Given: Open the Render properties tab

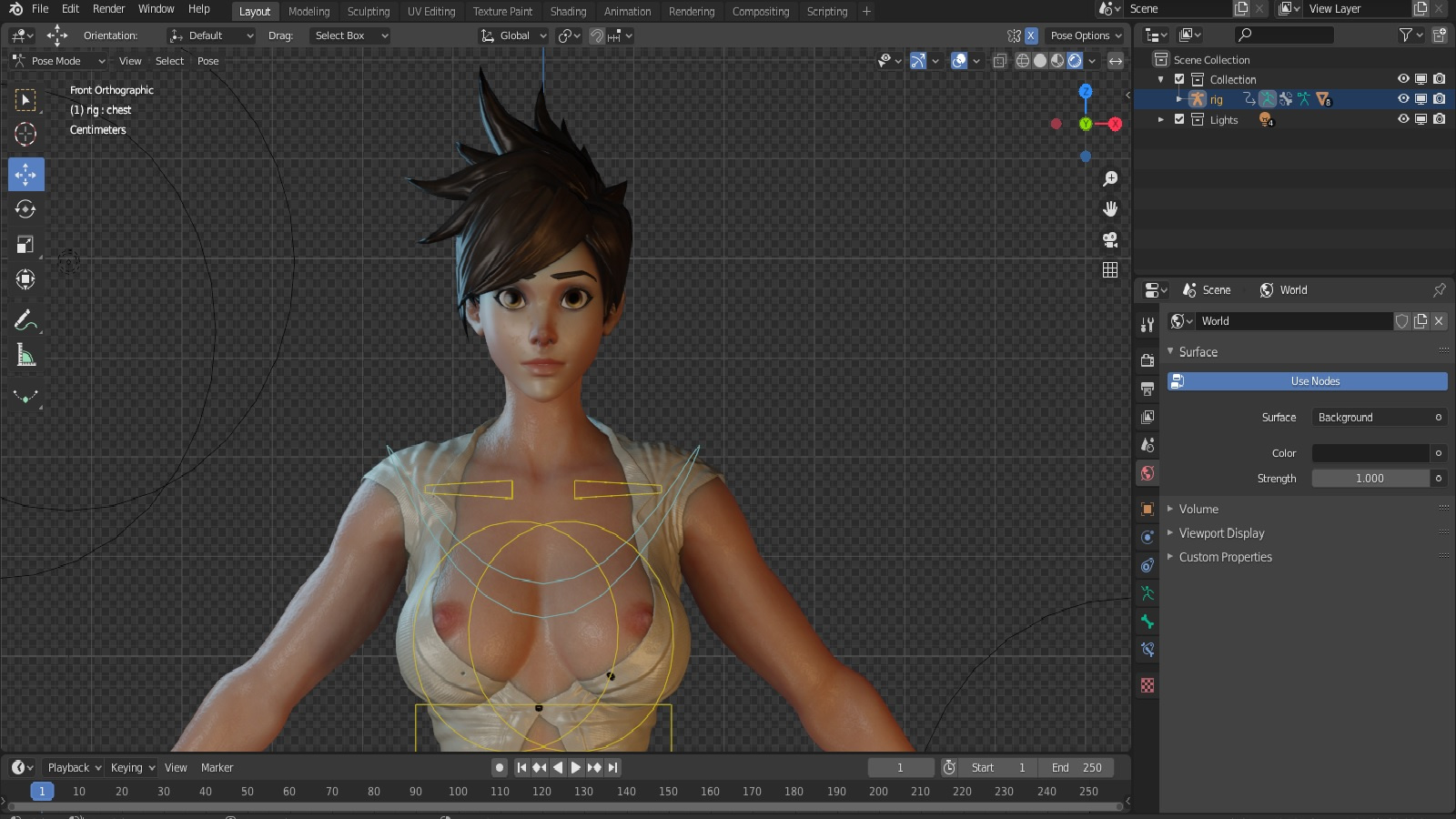Looking at the screenshot, I should pyautogui.click(x=1148, y=359).
